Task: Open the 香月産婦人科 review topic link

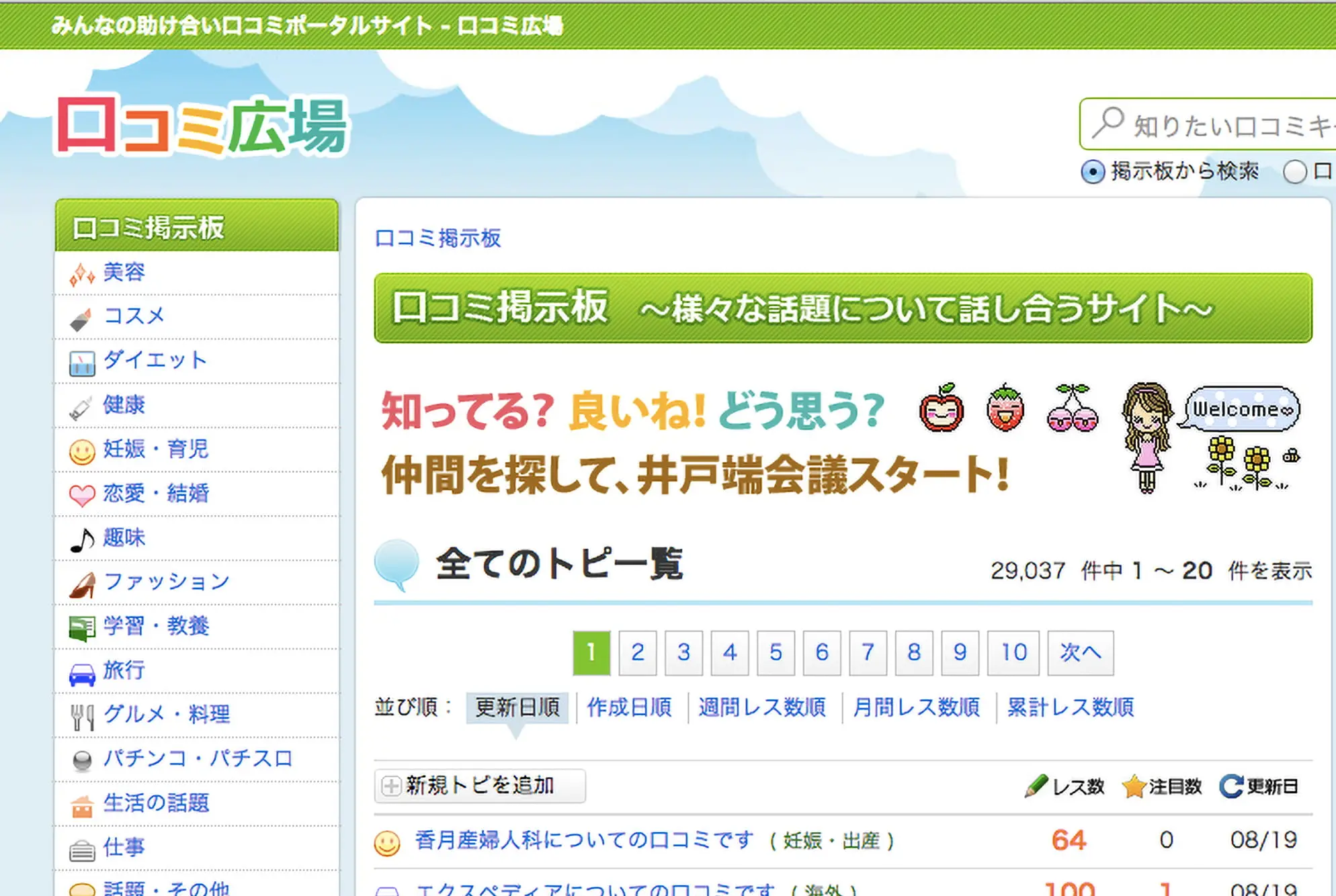Action: click(x=583, y=840)
